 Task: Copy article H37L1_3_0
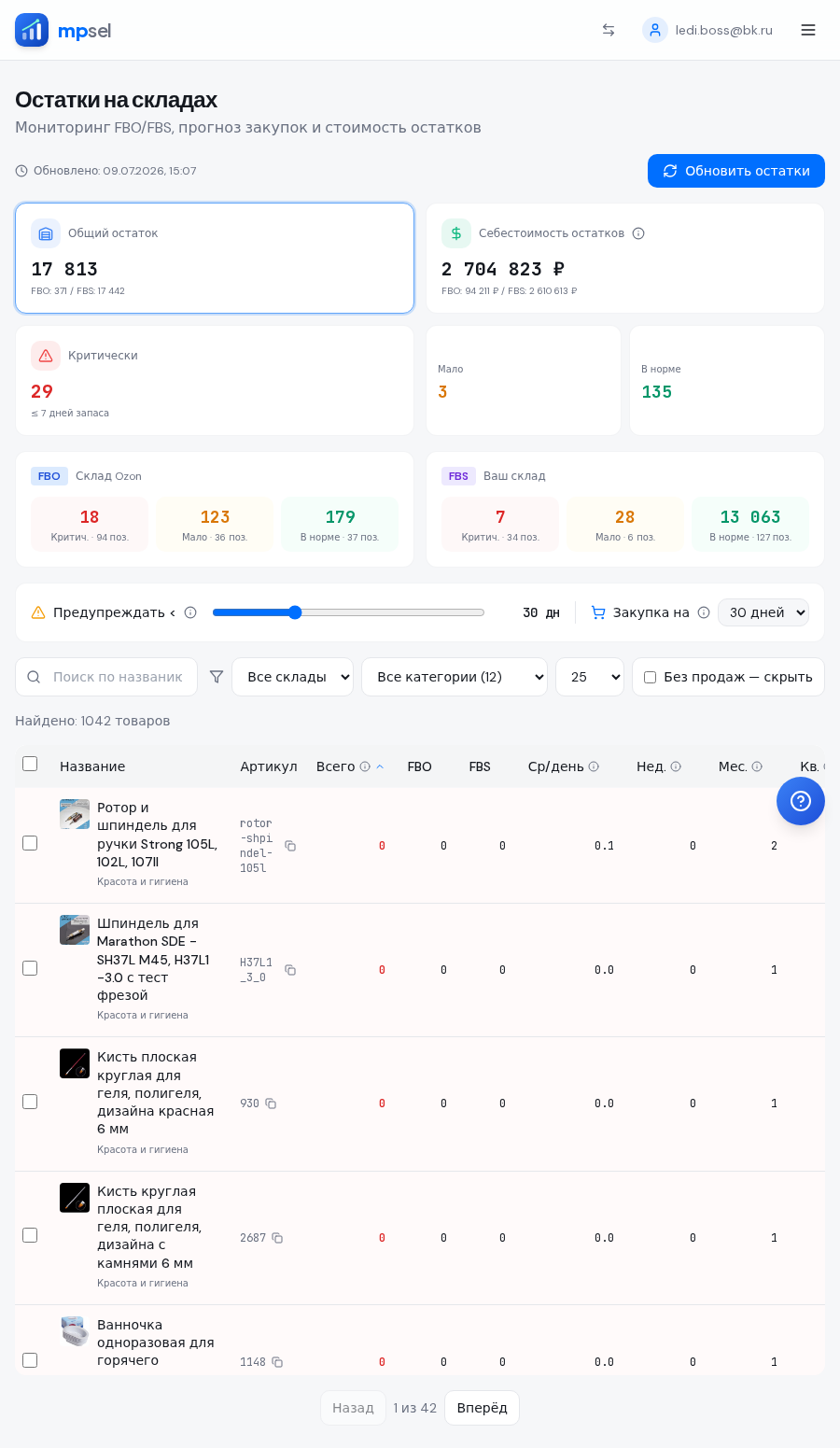click(290, 970)
